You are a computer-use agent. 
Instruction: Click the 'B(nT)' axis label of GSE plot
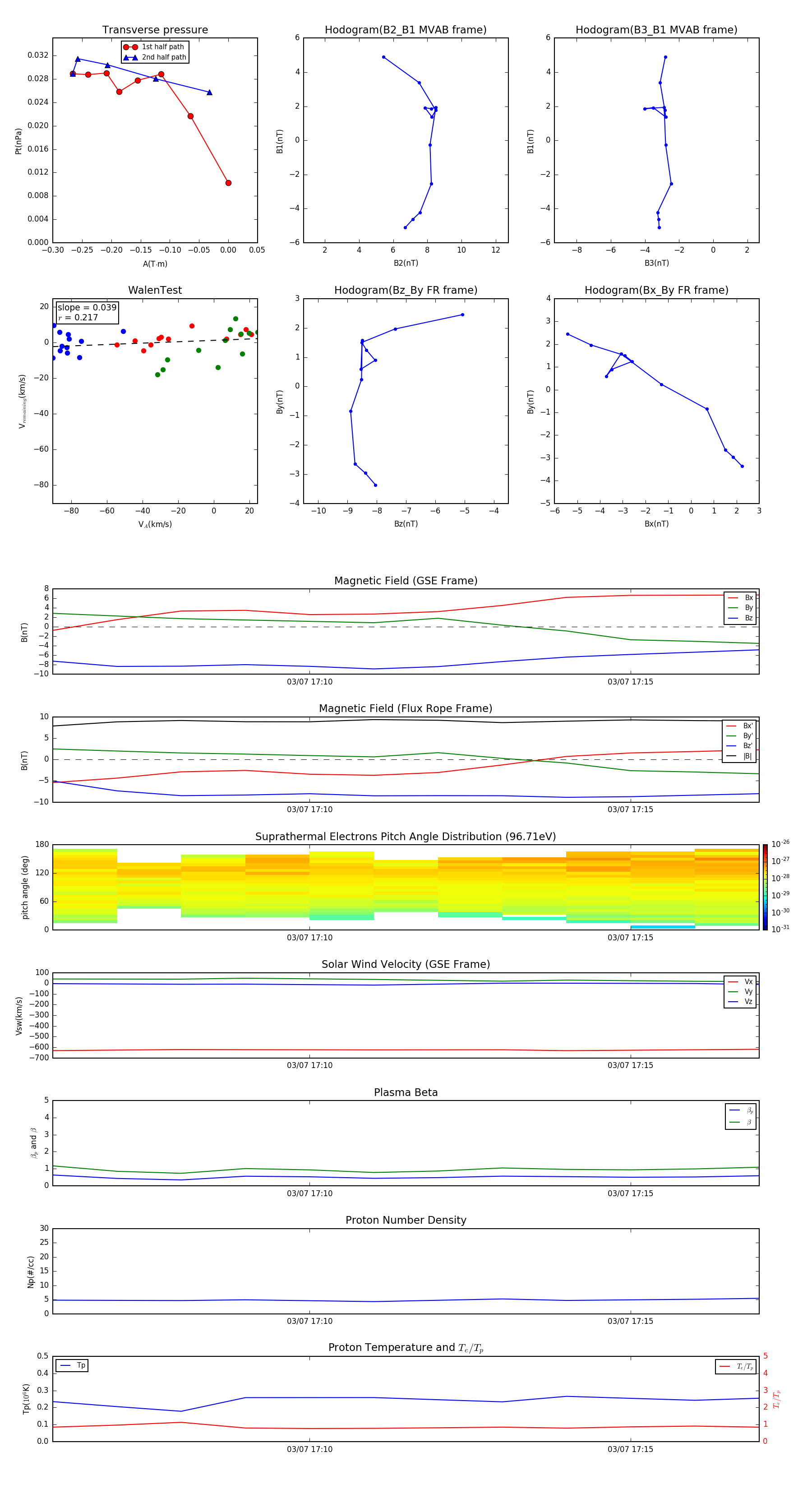24,632
